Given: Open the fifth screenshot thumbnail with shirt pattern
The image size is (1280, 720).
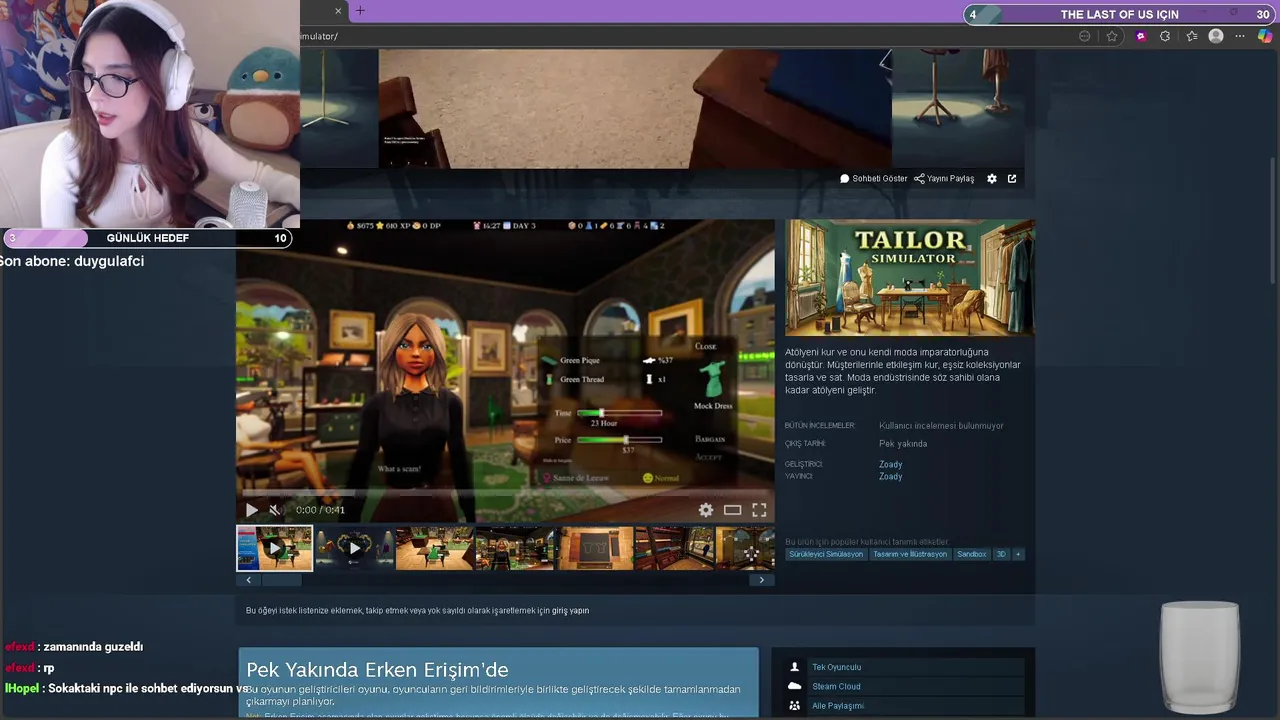Looking at the screenshot, I should [x=595, y=548].
